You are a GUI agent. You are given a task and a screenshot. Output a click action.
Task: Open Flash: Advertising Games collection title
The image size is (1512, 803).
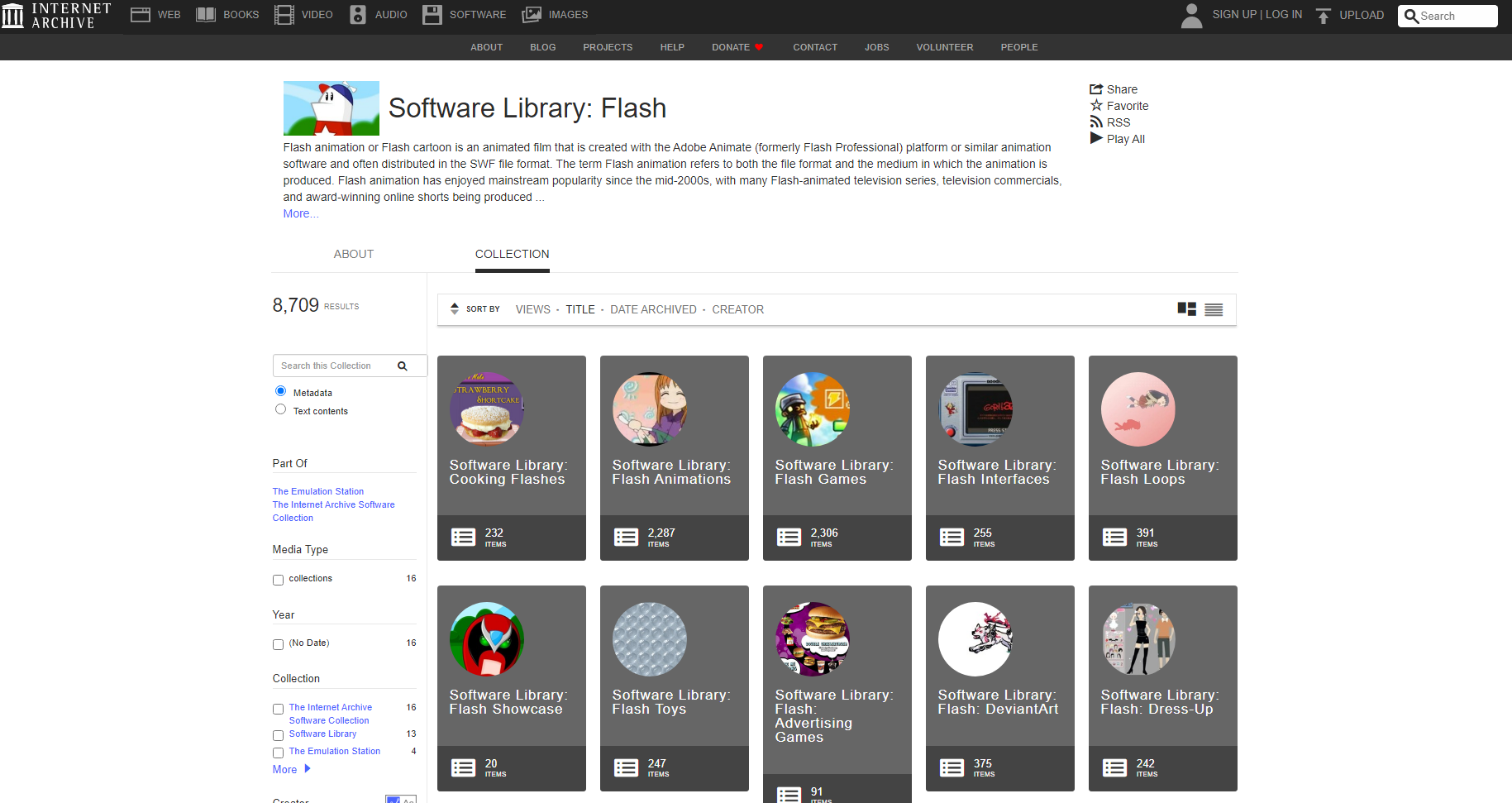click(834, 716)
